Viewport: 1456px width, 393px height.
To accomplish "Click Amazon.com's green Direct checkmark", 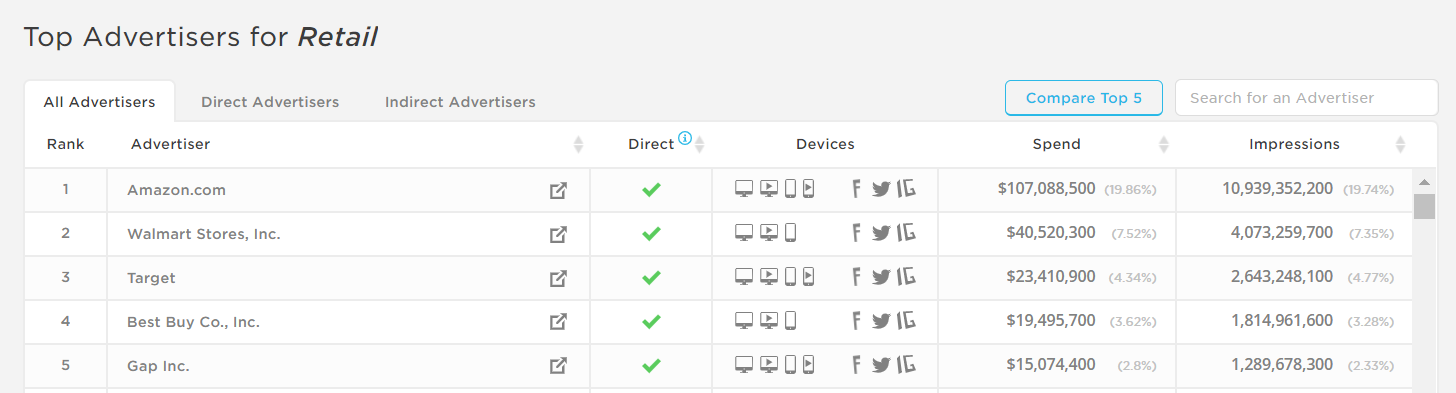I will [x=651, y=189].
